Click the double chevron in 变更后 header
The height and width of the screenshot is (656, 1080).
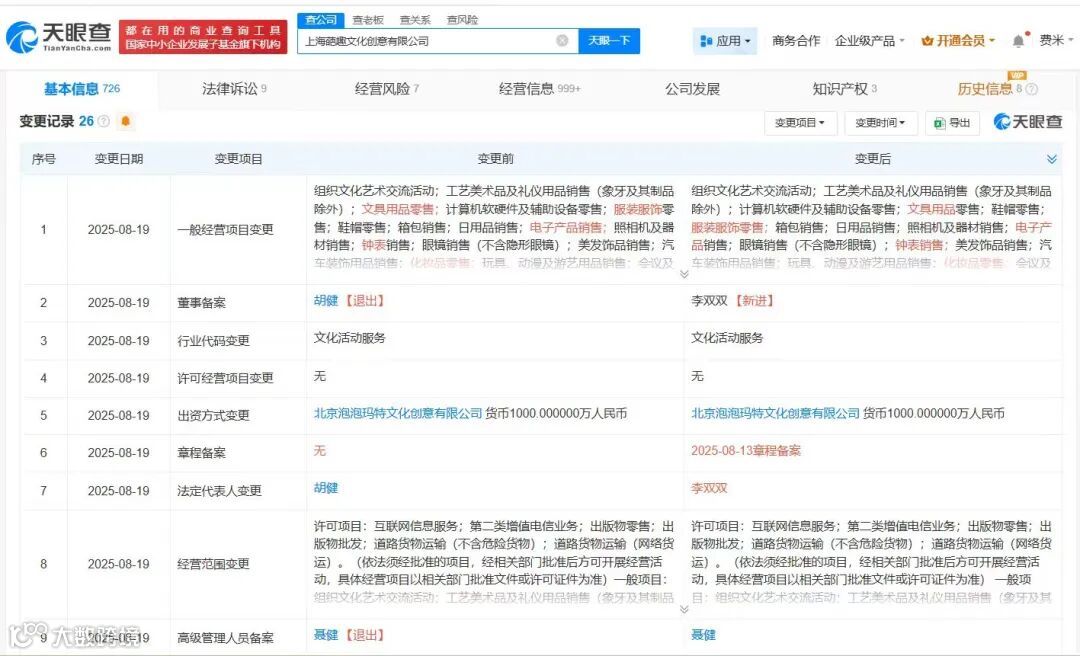[1052, 159]
